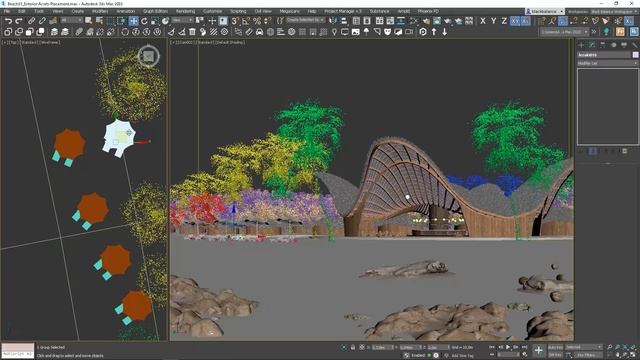Click the Undo arrow icon

tap(8, 21)
